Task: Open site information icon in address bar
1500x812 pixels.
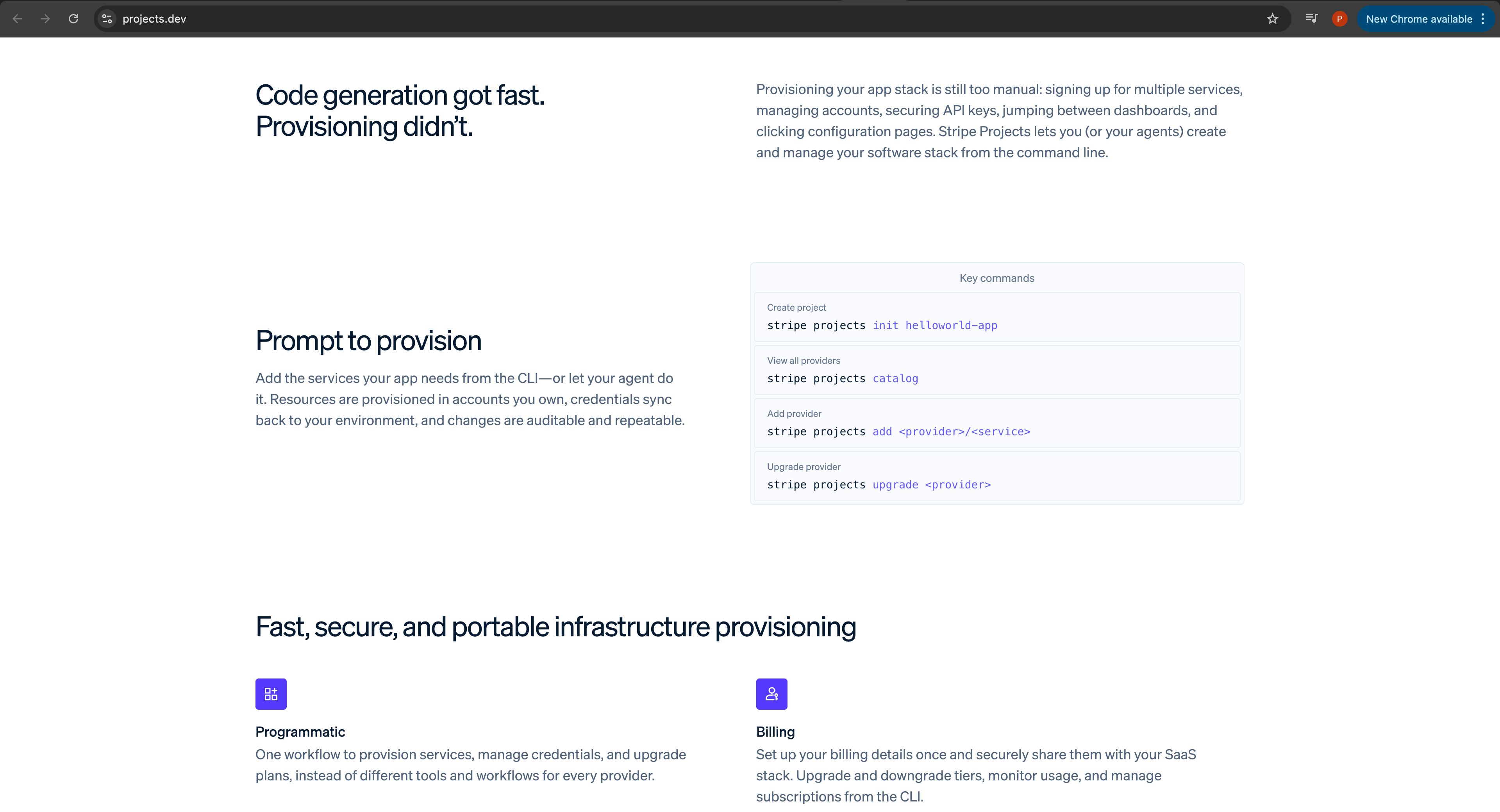Action: point(107,19)
